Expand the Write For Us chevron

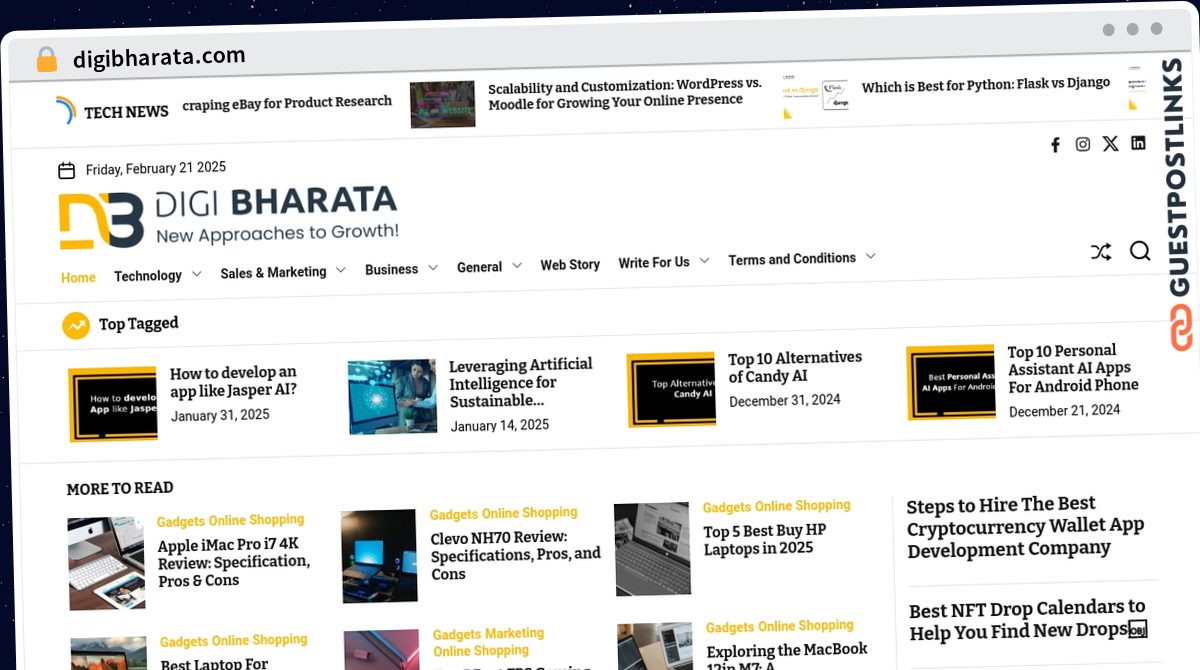pos(704,260)
